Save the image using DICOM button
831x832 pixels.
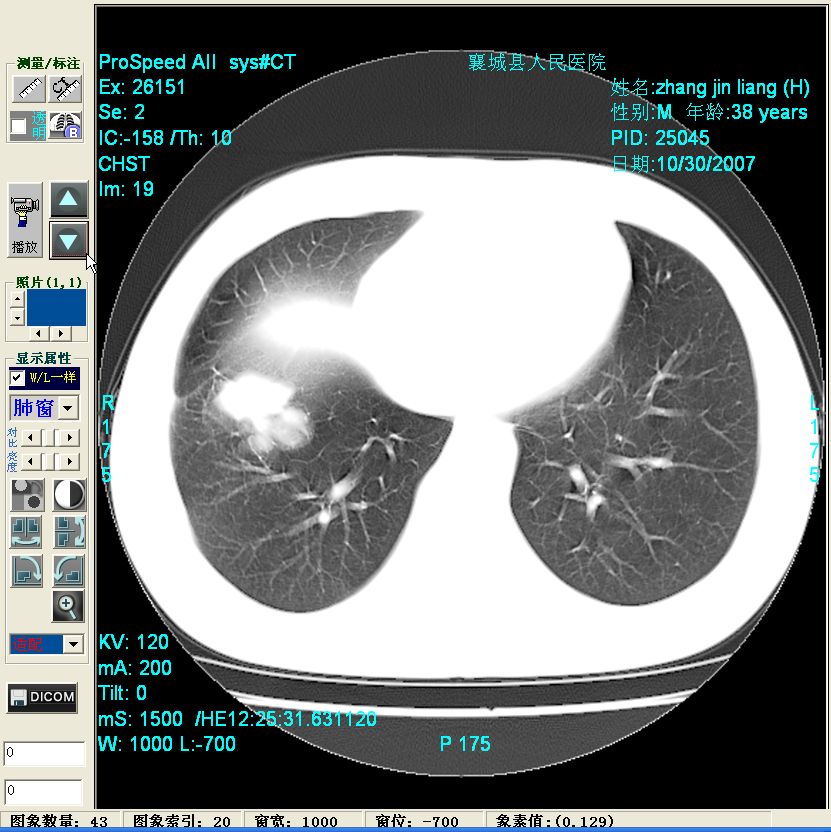43,698
